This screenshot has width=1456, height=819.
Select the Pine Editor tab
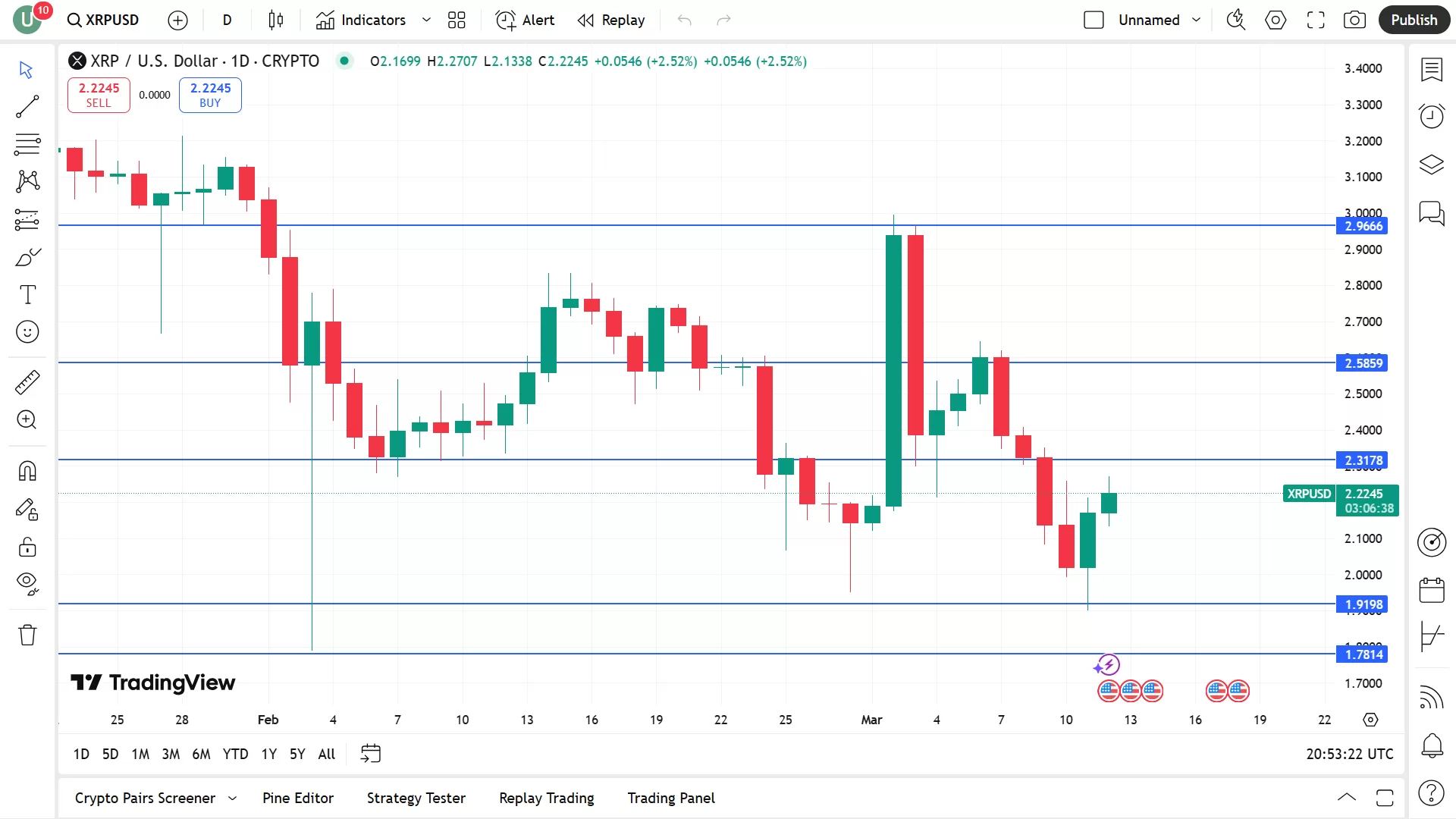(x=298, y=798)
